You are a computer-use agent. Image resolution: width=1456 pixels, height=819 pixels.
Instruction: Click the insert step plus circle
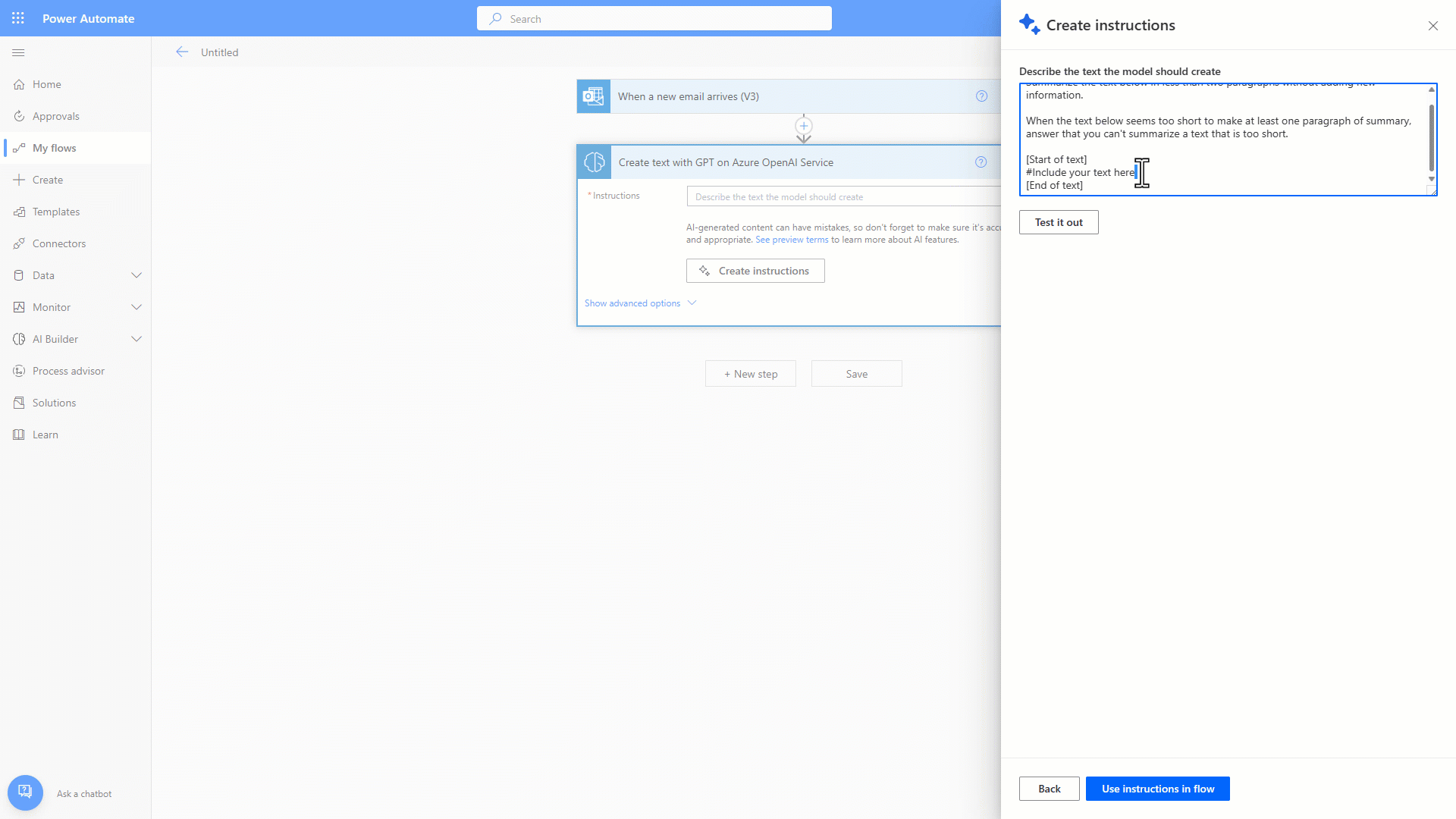(804, 126)
